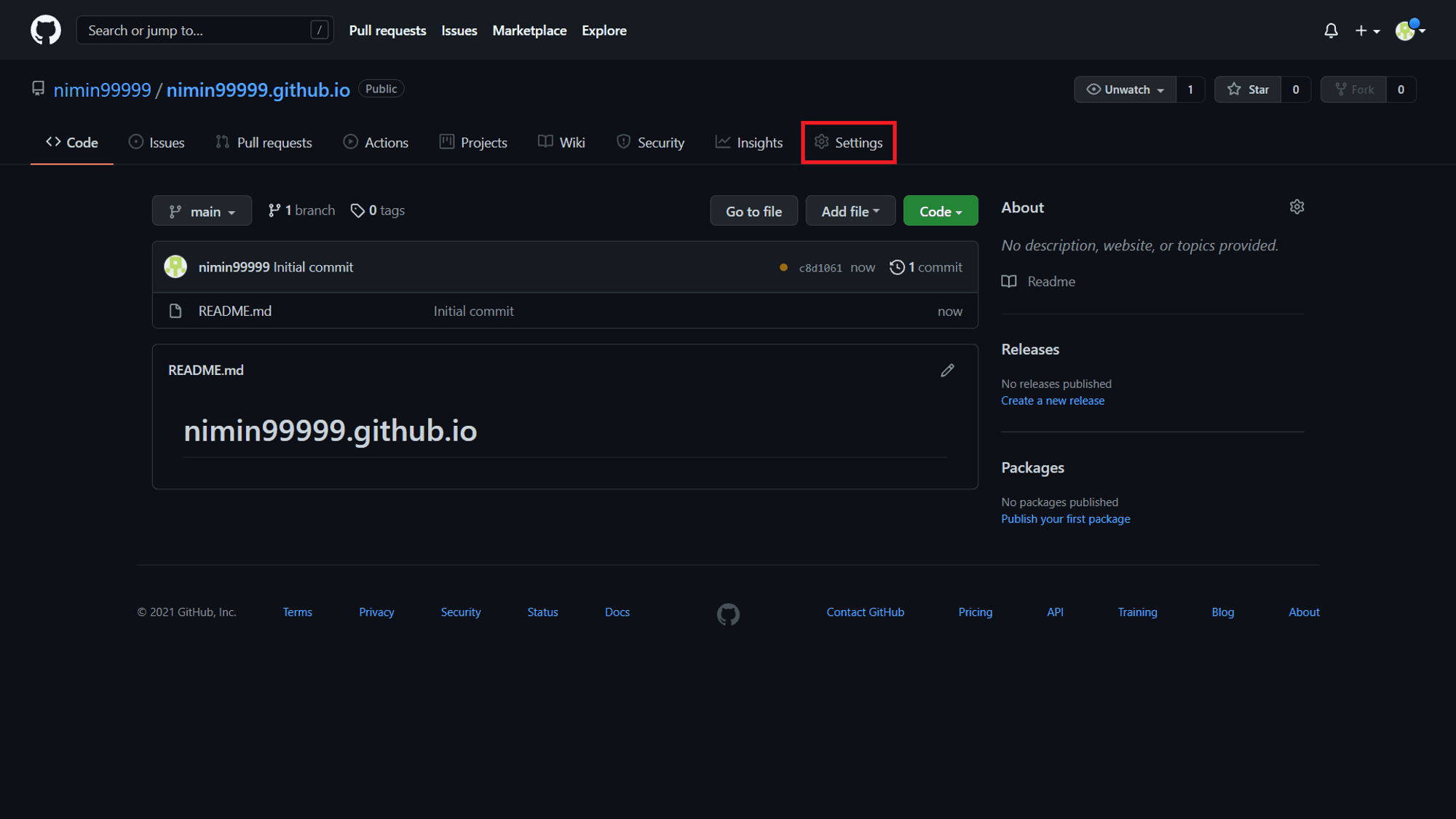Click Go to file button
Image resolution: width=1456 pixels, height=819 pixels.
click(x=753, y=211)
